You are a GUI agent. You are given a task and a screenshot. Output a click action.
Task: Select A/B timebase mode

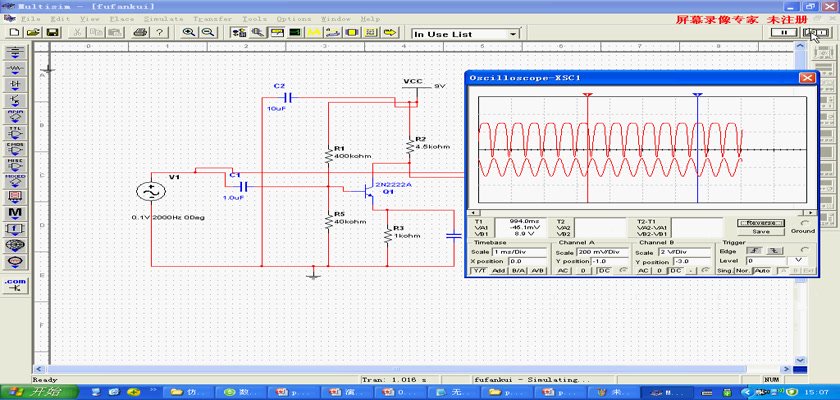[537, 271]
